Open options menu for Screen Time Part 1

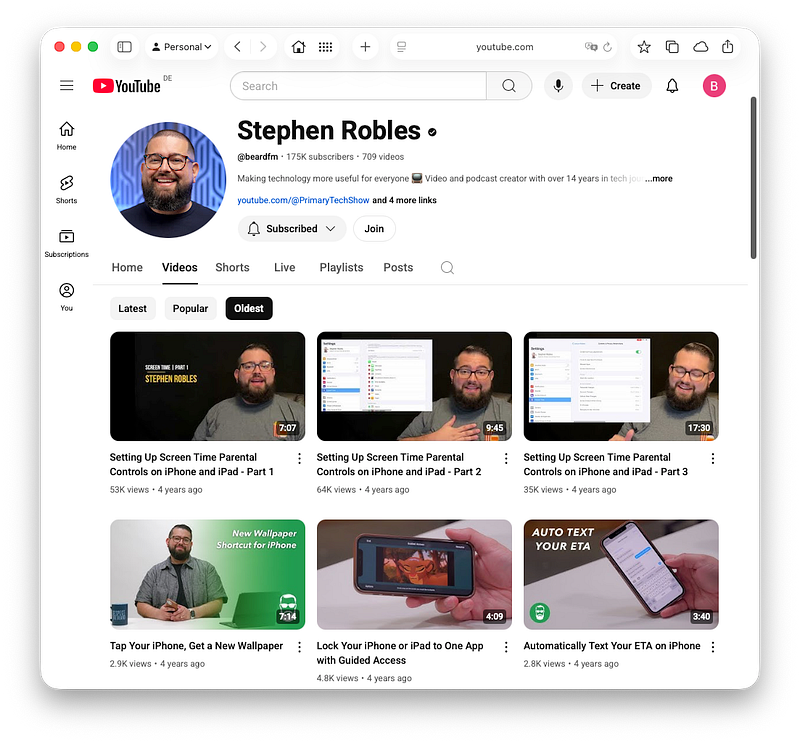click(x=299, y=458)
